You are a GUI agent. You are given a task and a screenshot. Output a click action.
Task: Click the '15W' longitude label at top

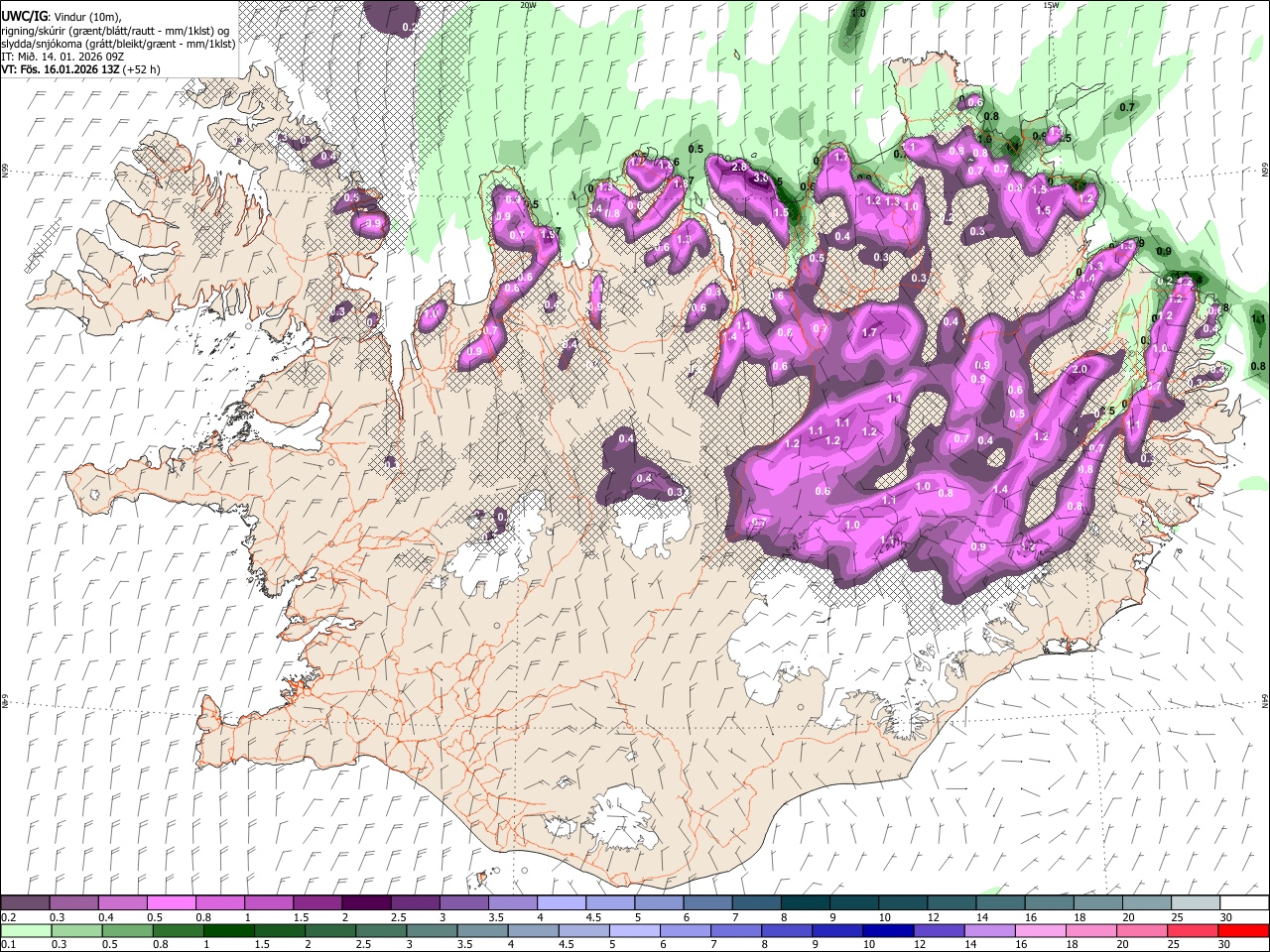click(1052, 5)
